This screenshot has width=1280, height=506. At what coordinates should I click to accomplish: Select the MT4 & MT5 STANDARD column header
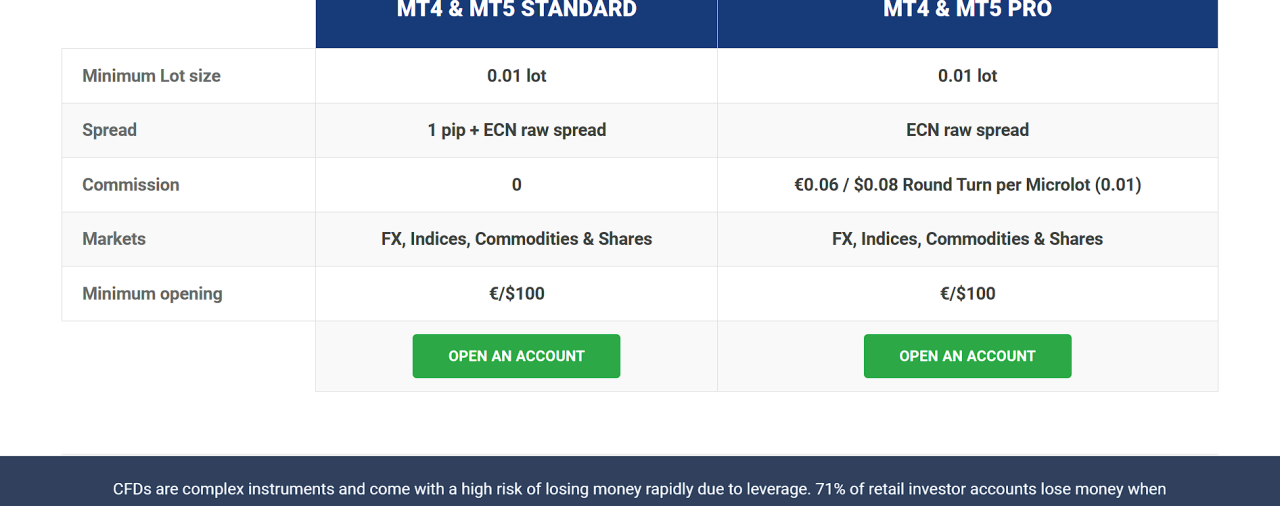click(516, 12)
